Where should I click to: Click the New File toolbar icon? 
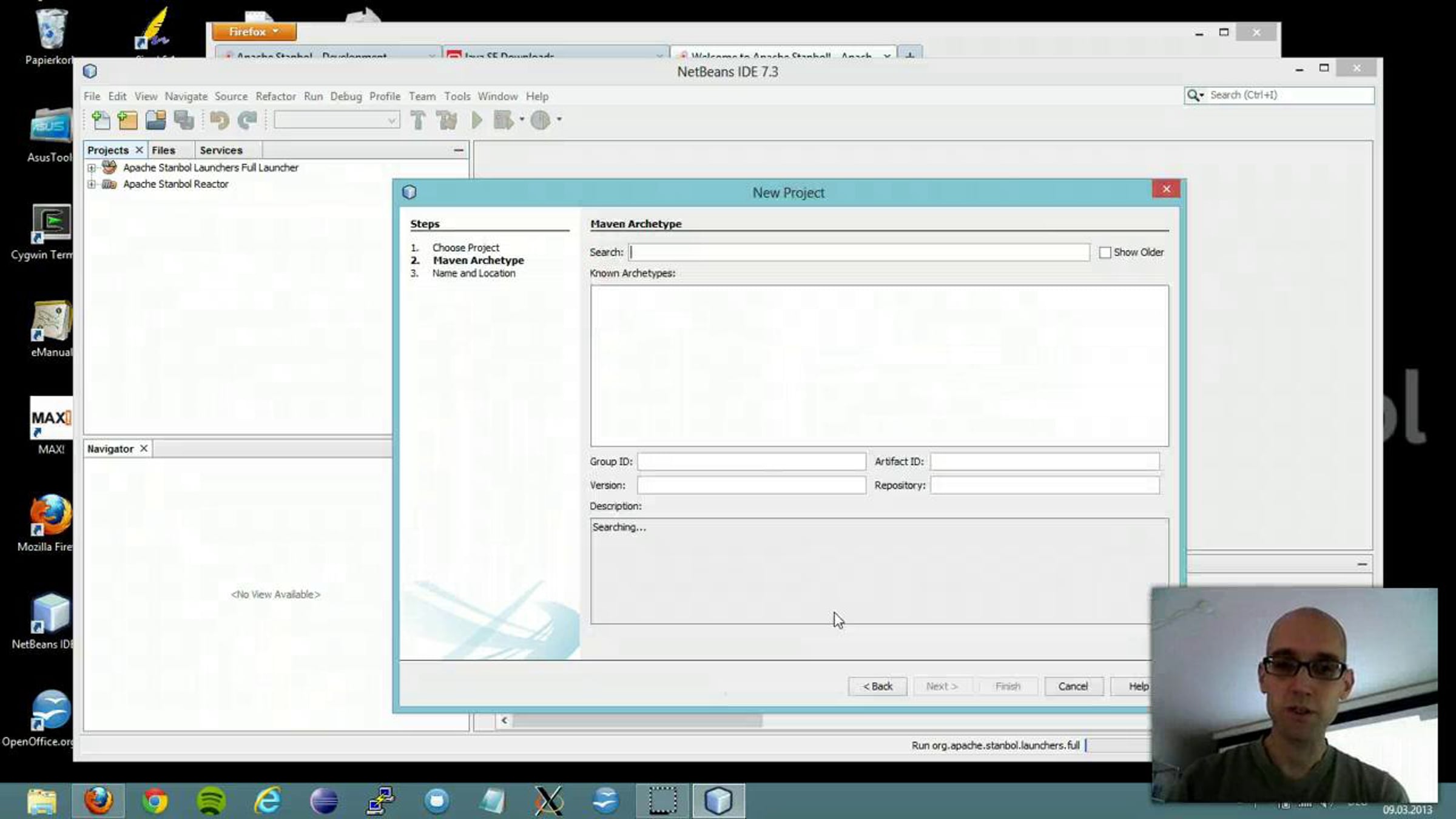tap(101, 120)
